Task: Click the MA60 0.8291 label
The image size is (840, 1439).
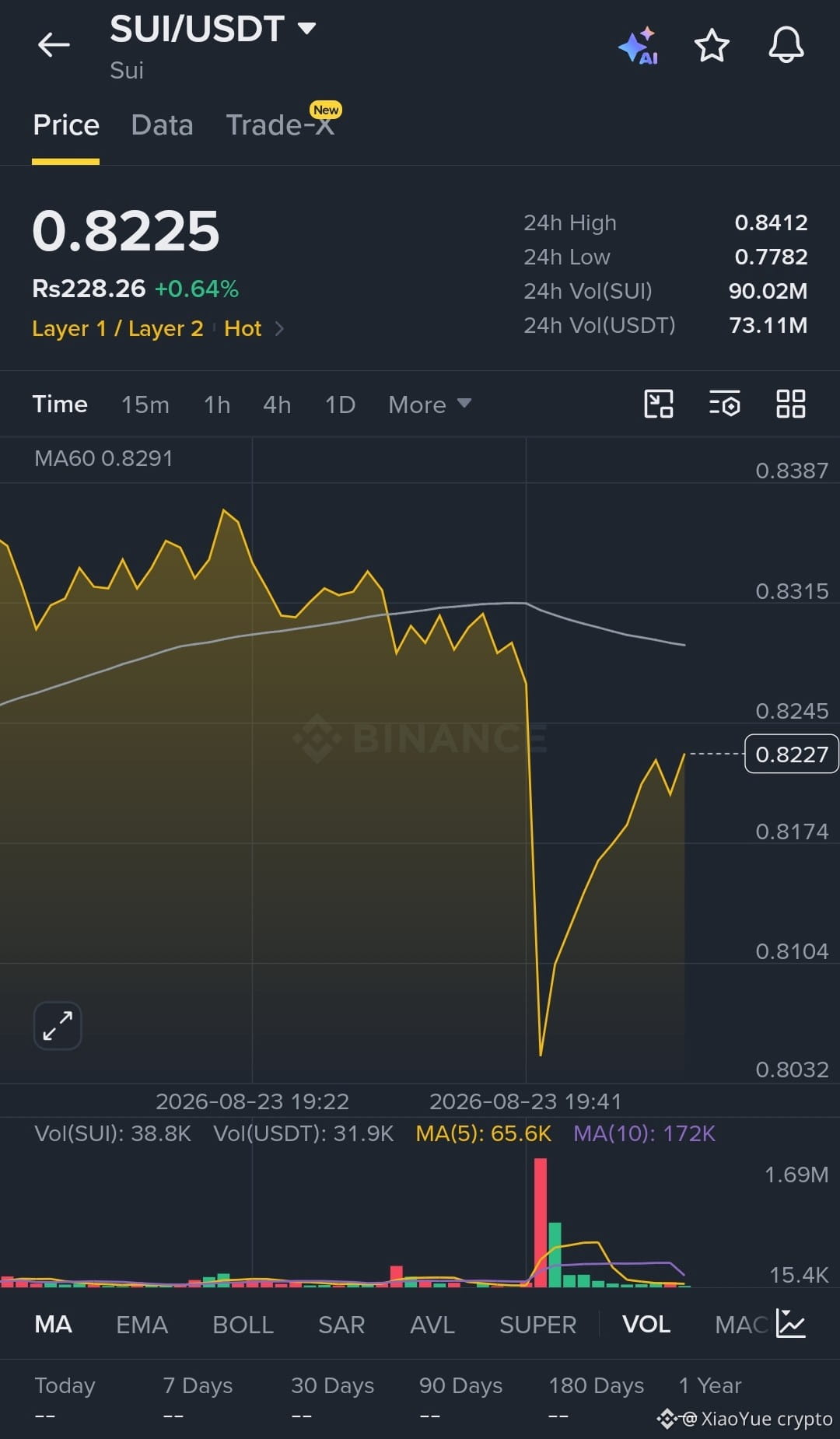Action: (x=103, y=458)
